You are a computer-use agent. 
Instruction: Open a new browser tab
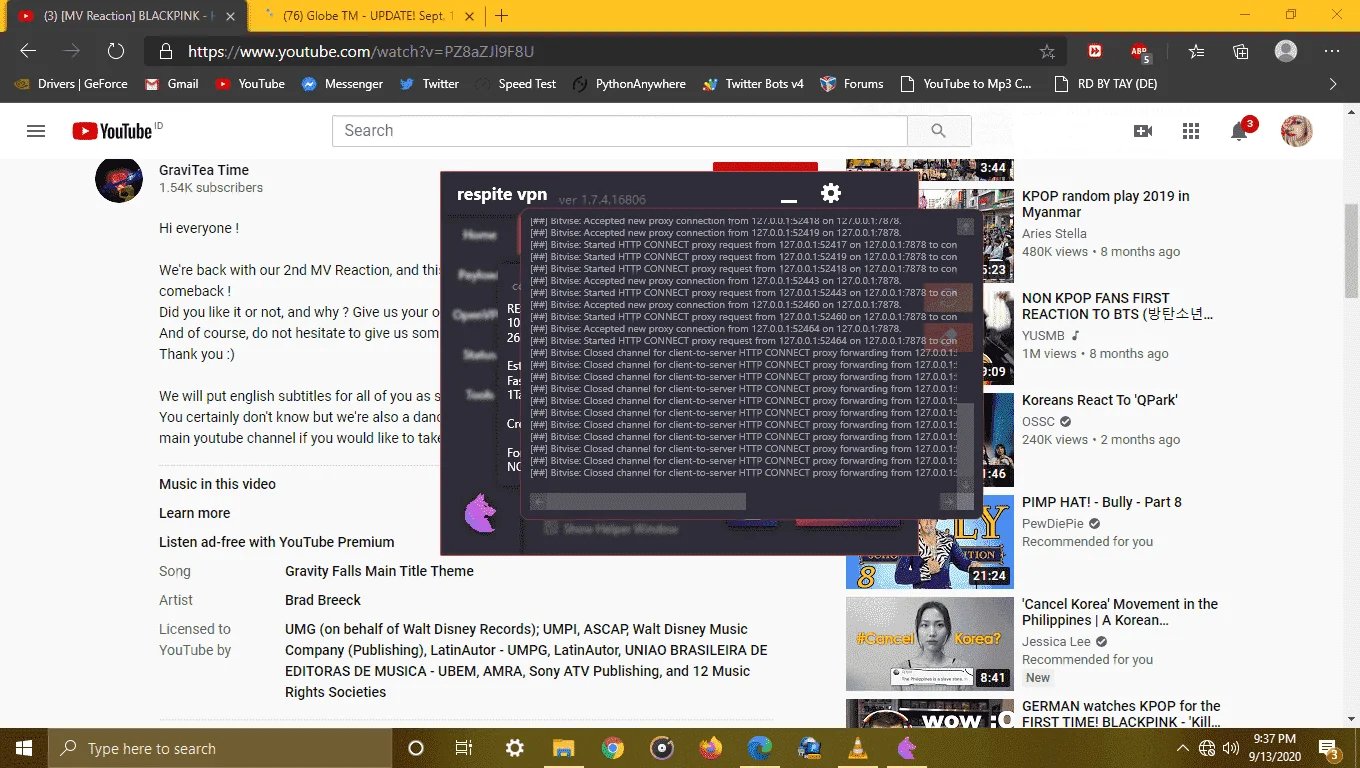click(502, 15)
